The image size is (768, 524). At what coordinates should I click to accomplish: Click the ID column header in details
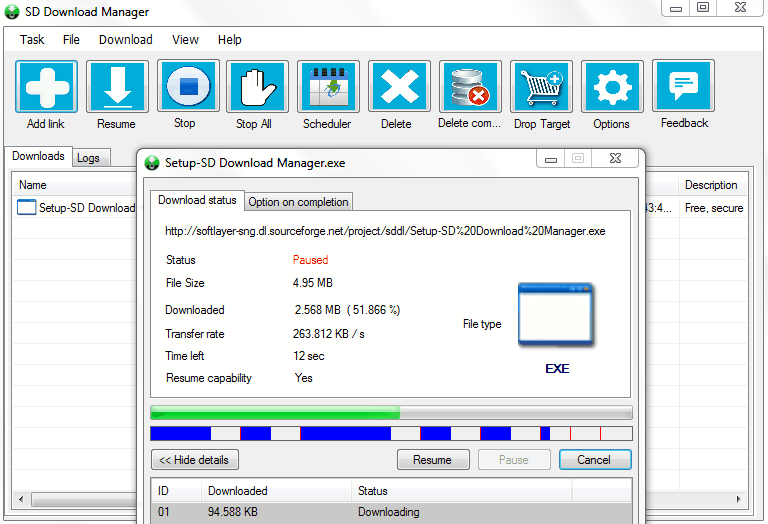pos(176,491)
